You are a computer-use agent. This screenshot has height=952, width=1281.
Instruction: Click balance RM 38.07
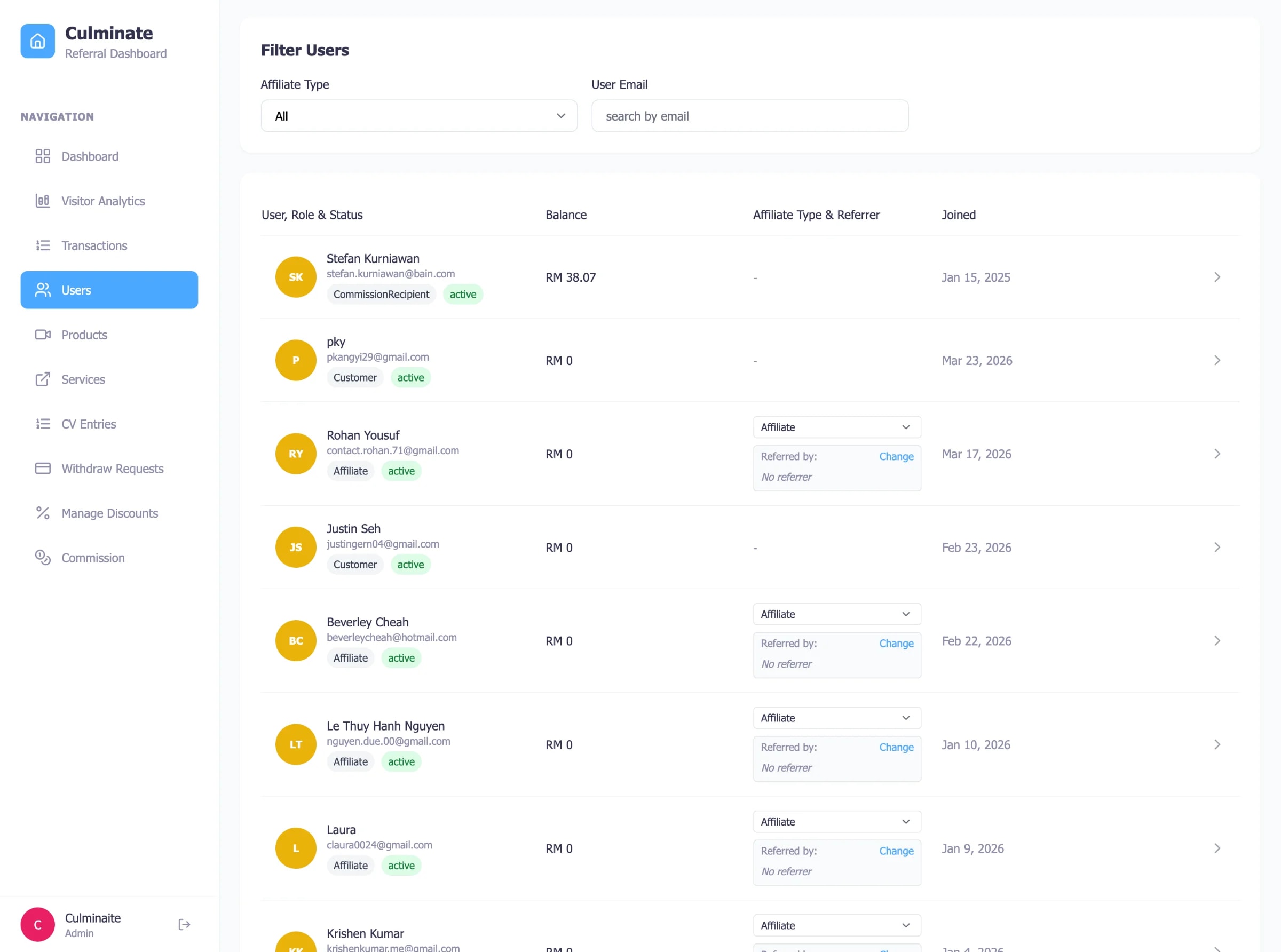[571, 277]
